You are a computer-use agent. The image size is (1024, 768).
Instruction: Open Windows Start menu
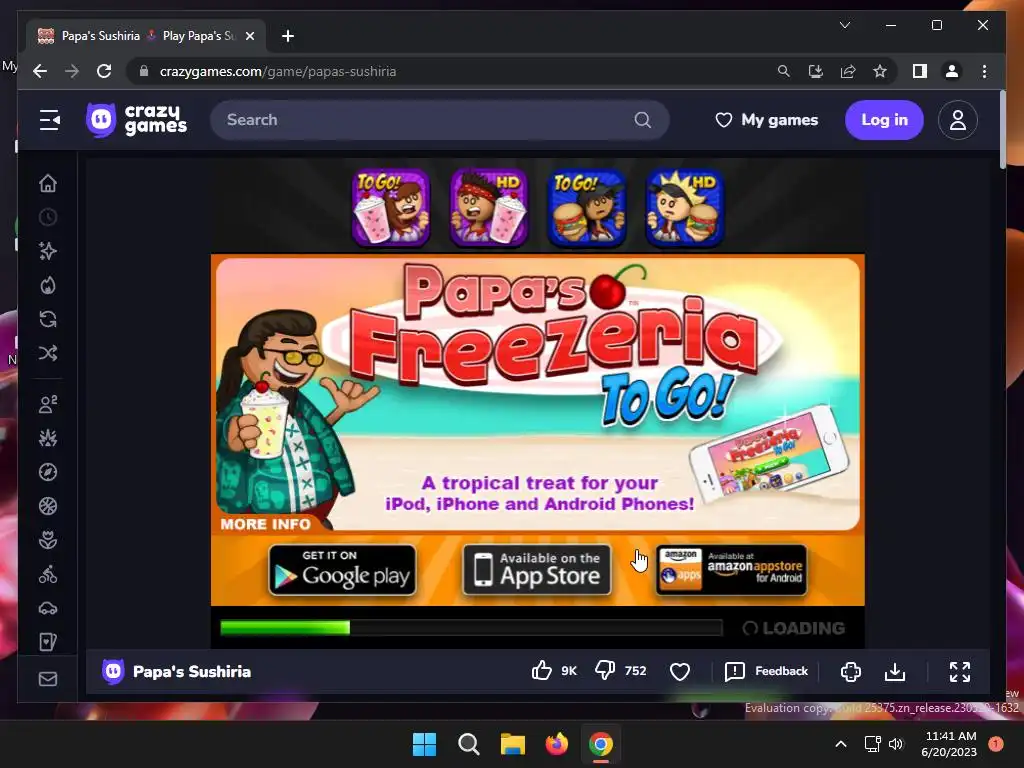424,744
